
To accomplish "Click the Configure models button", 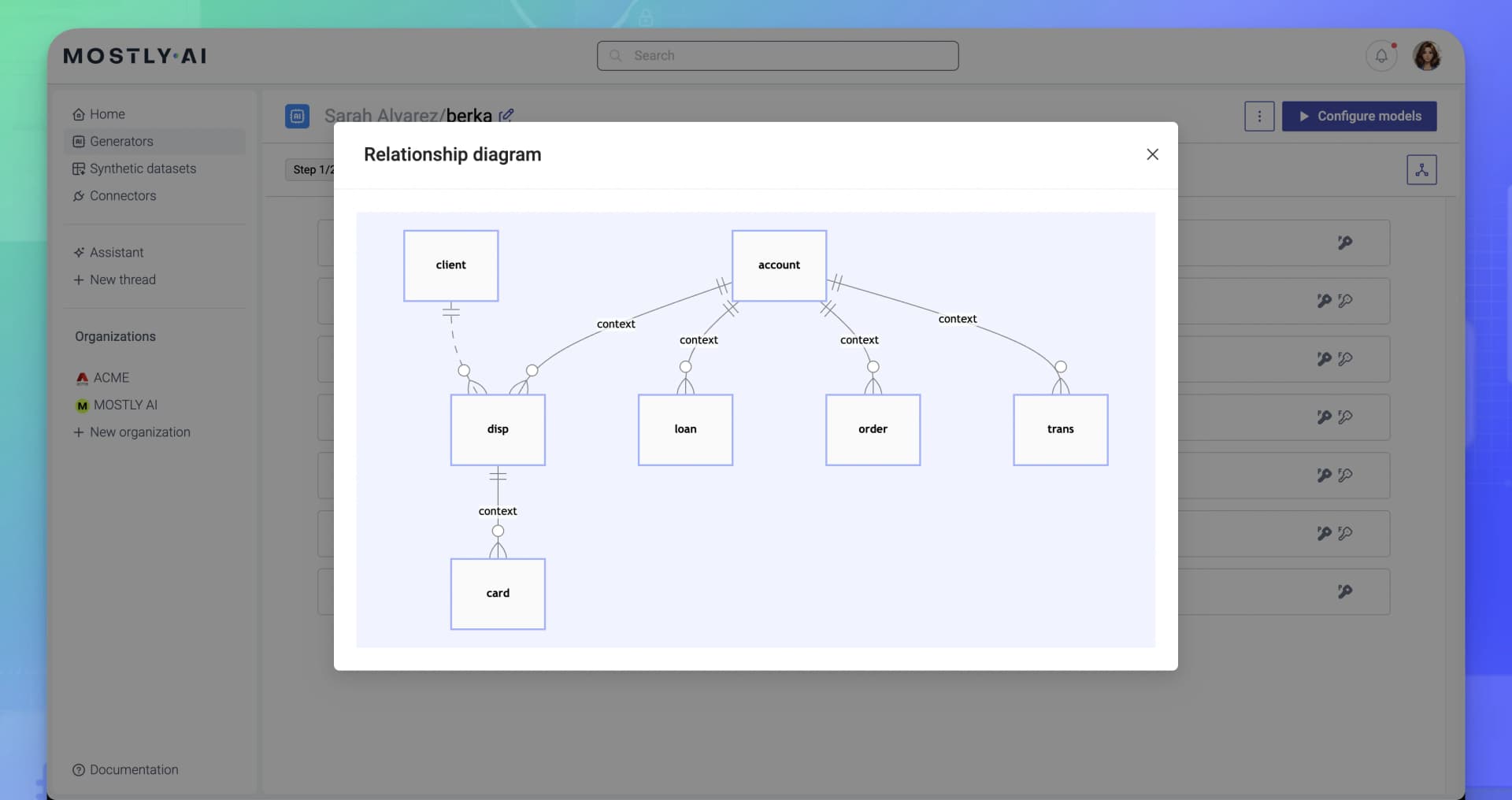I will [1359, 116].
